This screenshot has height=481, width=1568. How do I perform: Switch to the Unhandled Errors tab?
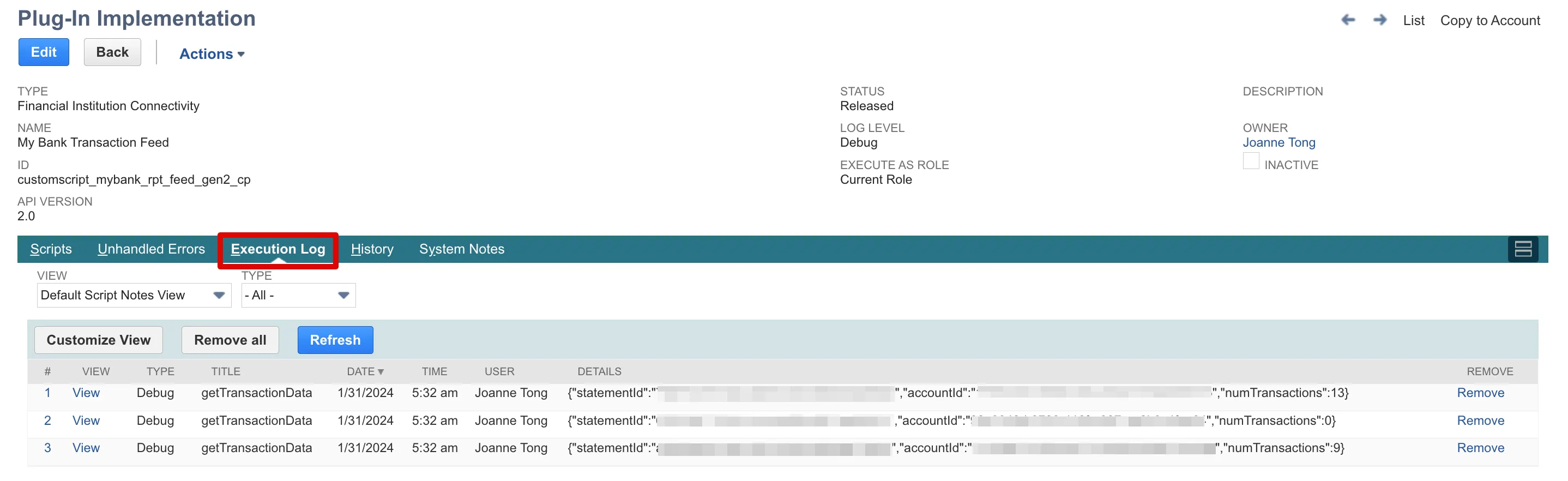click(151, 249)
